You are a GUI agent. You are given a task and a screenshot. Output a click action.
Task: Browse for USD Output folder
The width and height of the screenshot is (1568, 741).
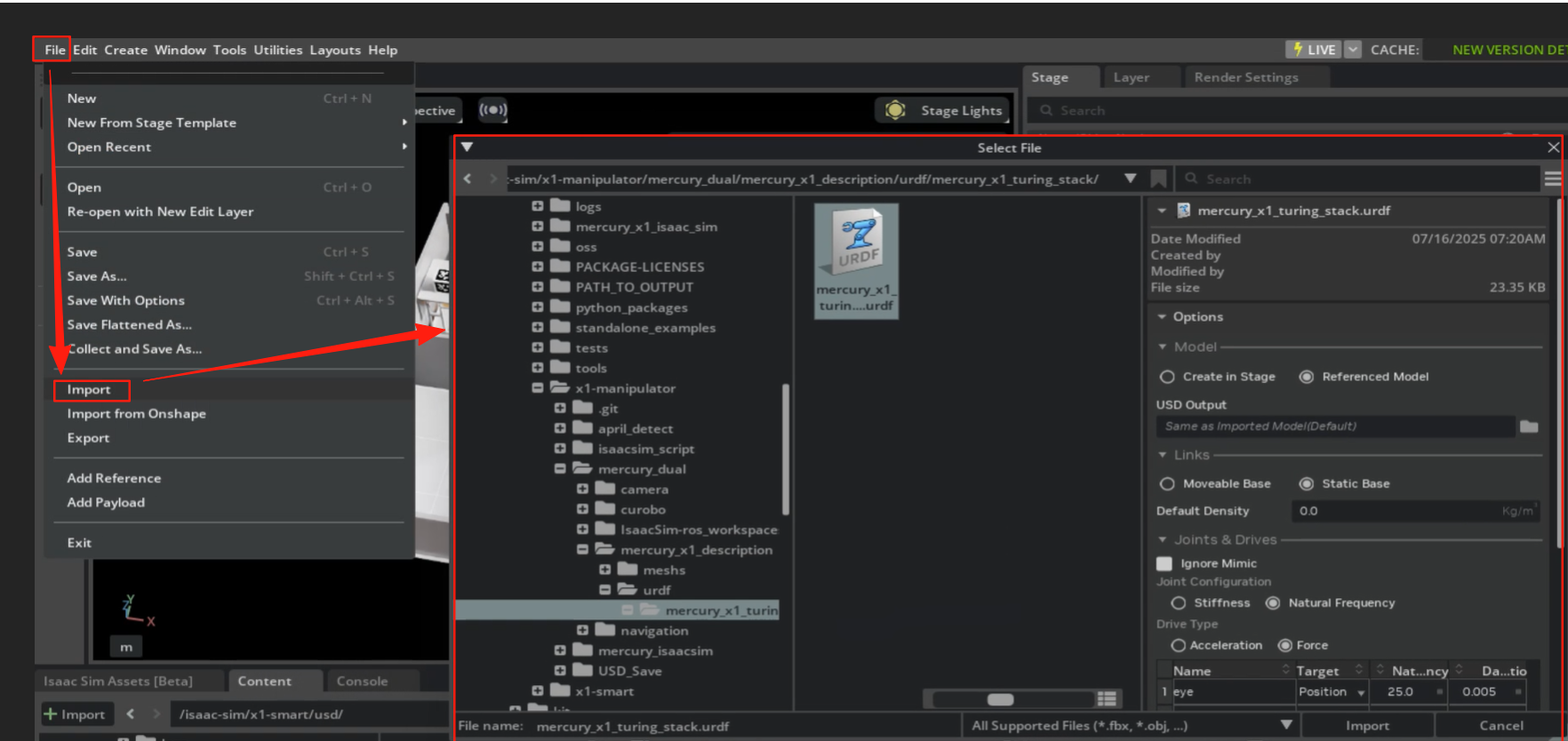pyautogui.click(x=1529, y=426)
